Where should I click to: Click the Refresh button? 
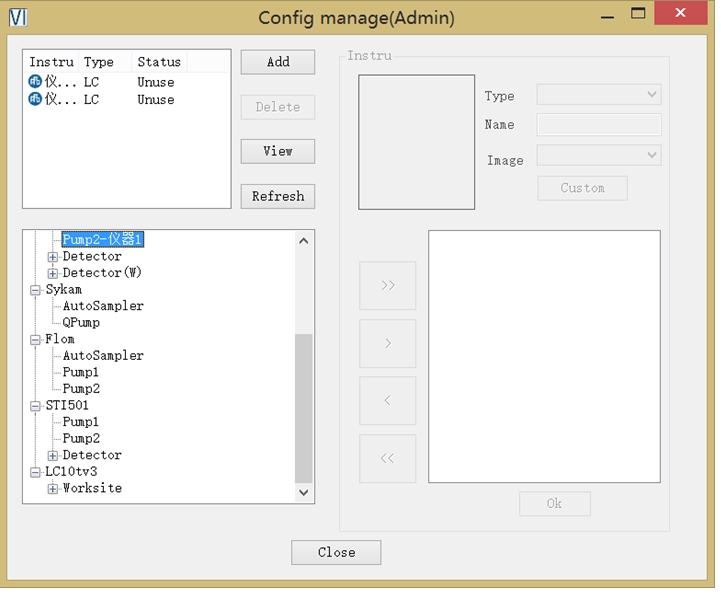[x=278, y=196]
